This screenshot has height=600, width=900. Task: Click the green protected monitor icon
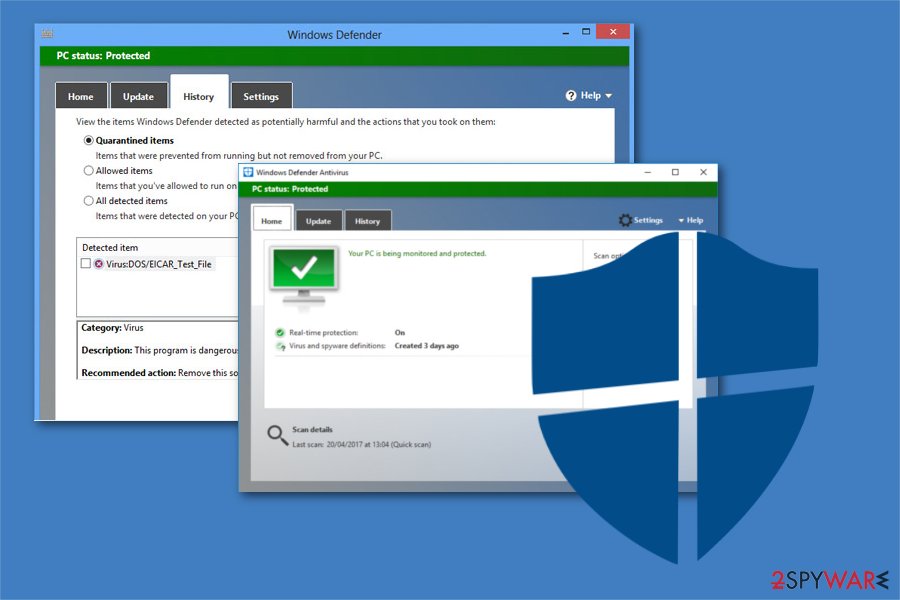click(x=304, y=276)
